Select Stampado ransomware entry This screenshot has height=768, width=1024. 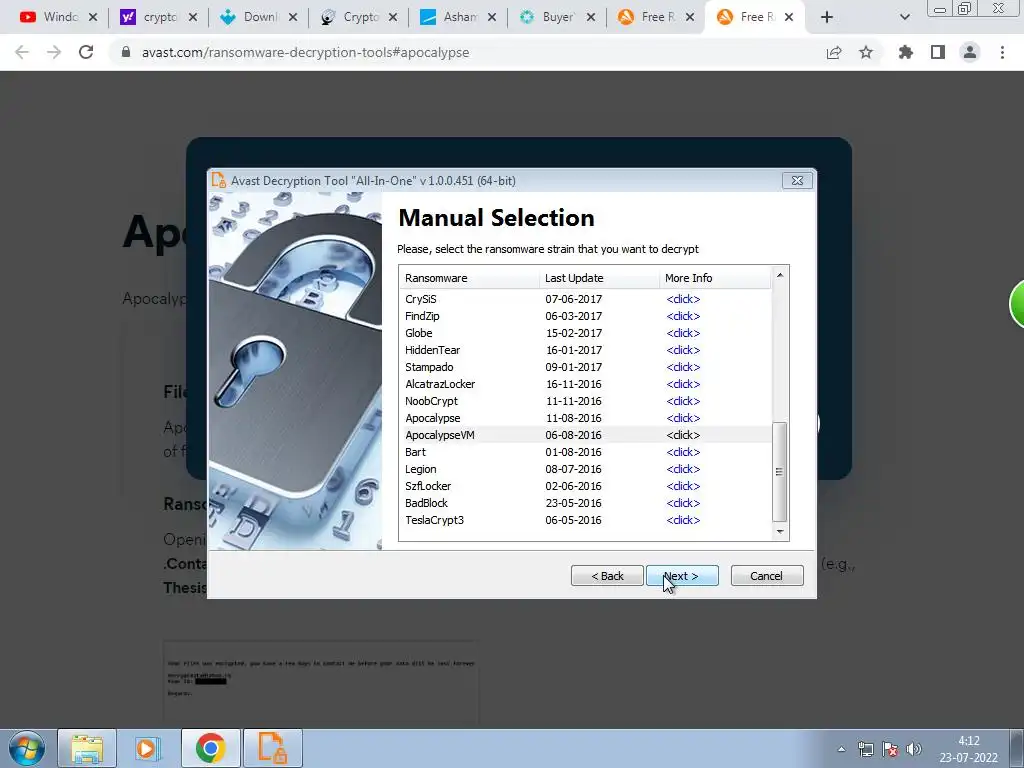pos(585,367)
